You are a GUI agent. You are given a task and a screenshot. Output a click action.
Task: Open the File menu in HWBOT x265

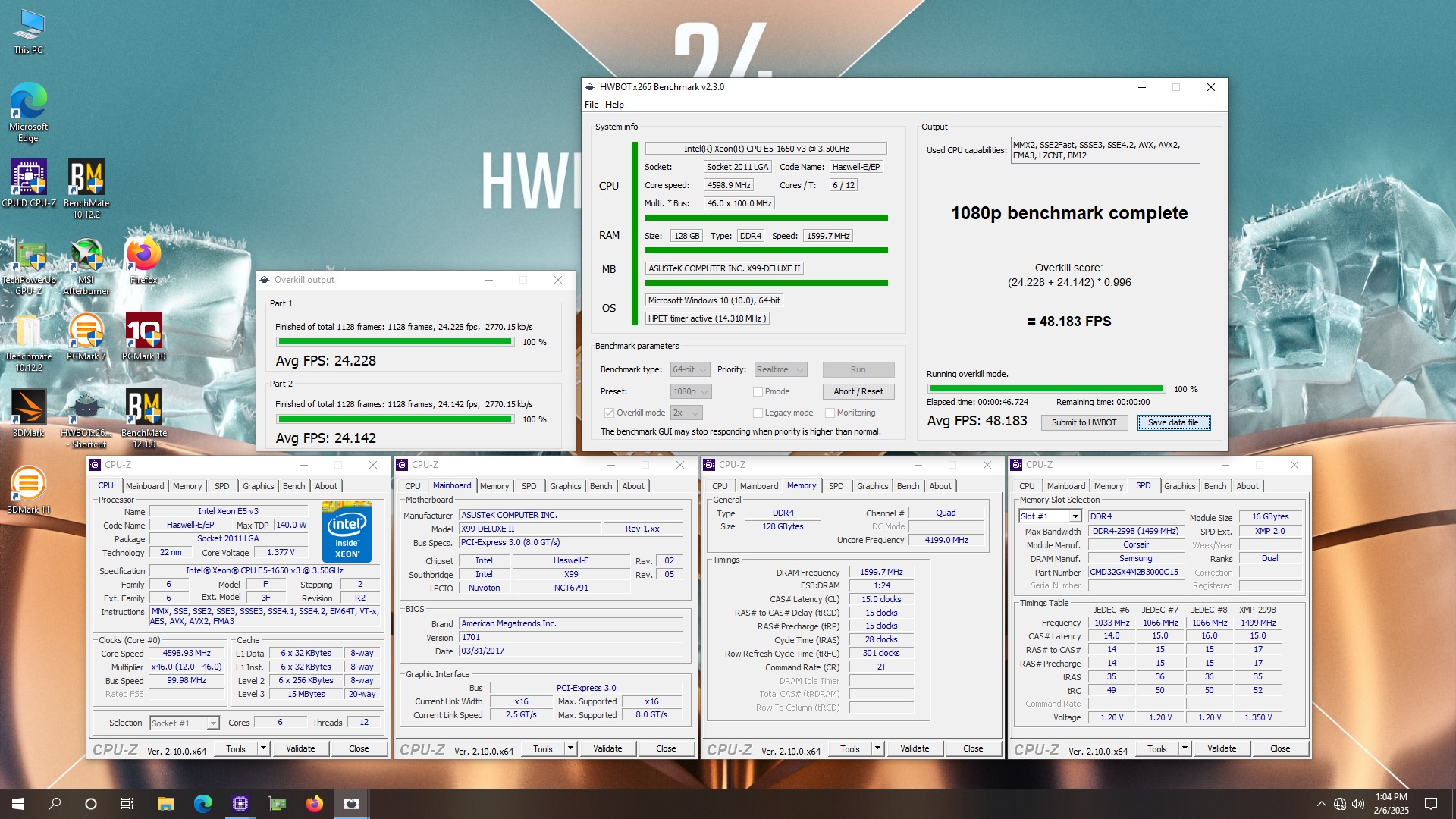(591, 105)
